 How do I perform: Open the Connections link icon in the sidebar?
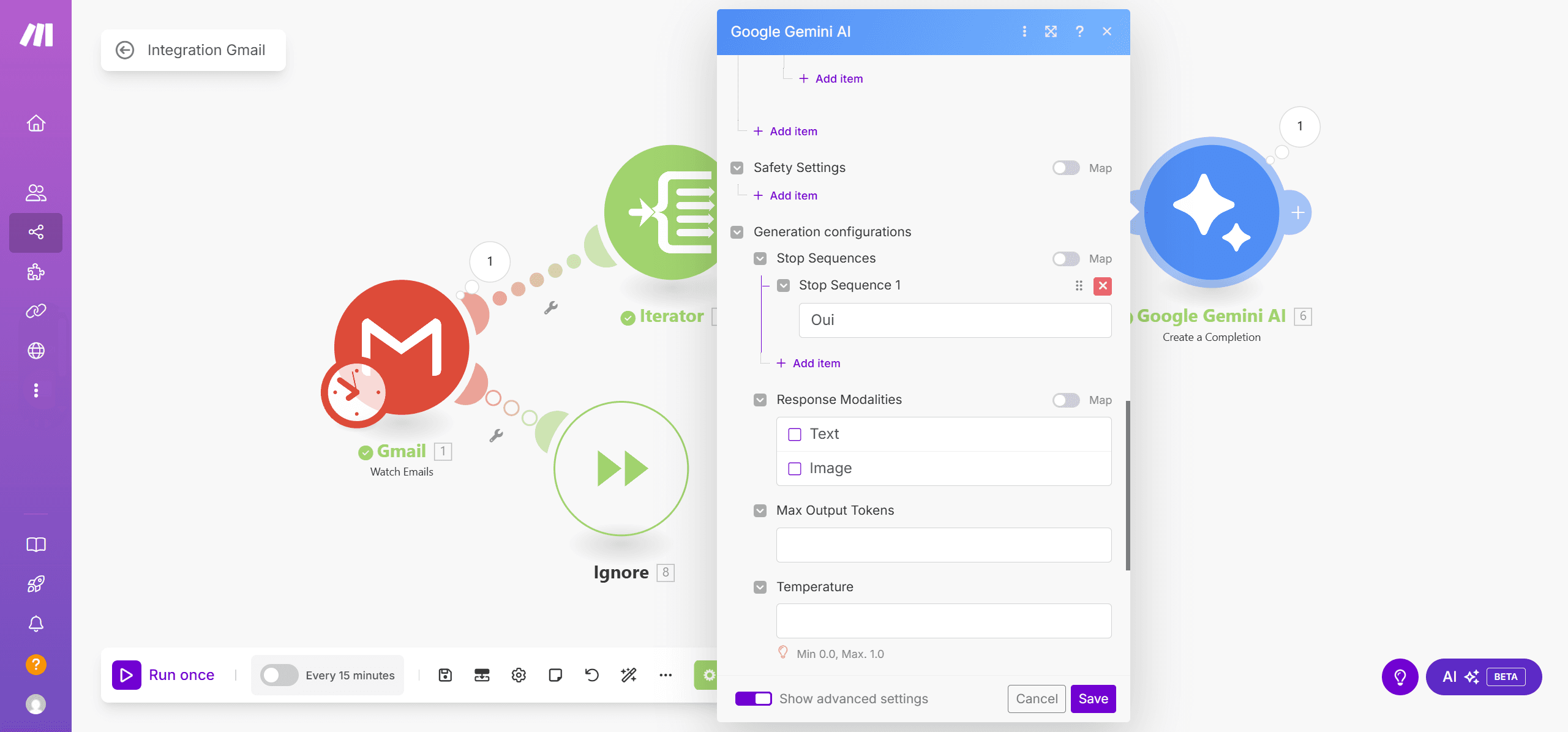[36, 311]
